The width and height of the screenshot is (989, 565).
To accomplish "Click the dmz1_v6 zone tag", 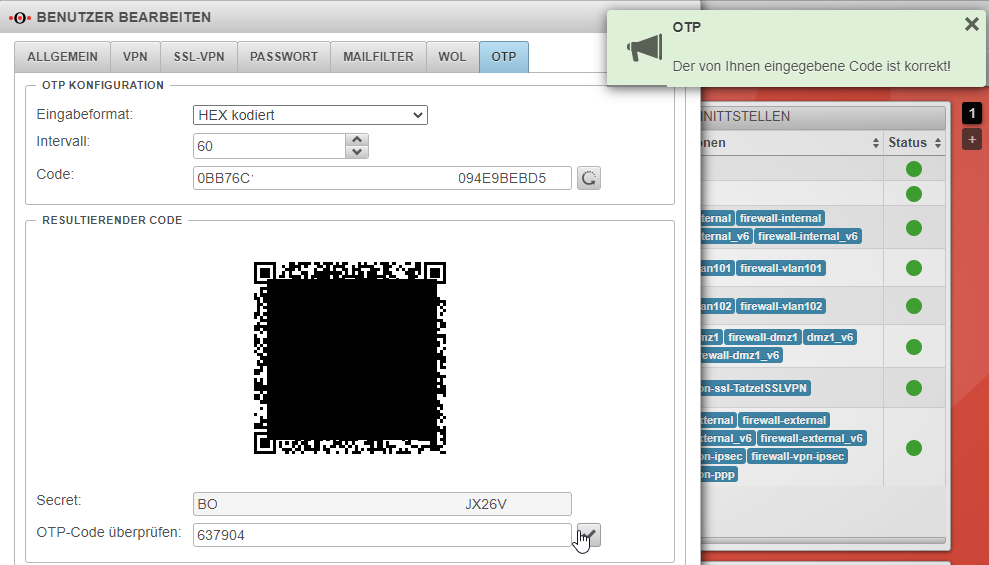I will point(829,337).
